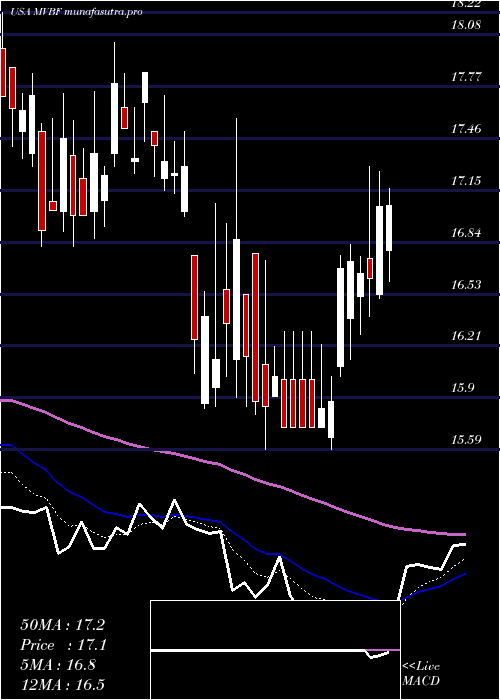Click the 15.9 price axis label

click(x=462, y=388)
